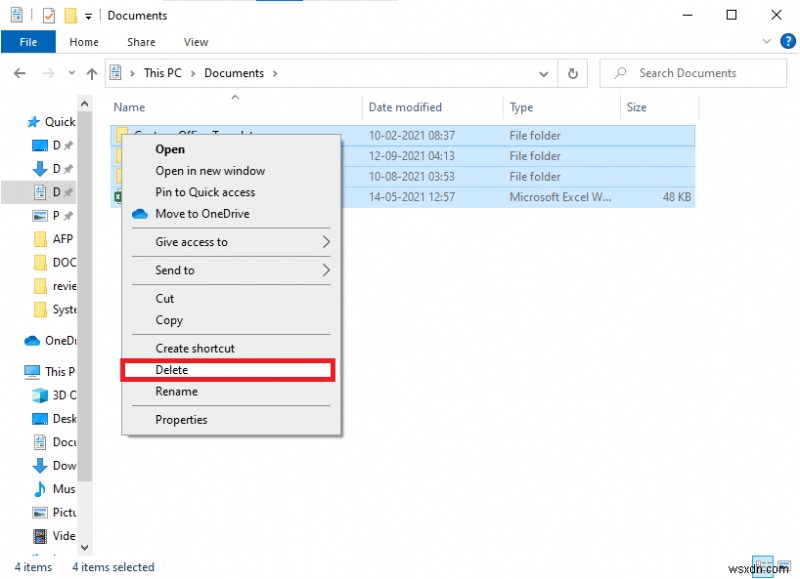Open the pinned Downloads folder under Quick access
The height and width of the screenshot is (579, 800).
pos(53,169)
